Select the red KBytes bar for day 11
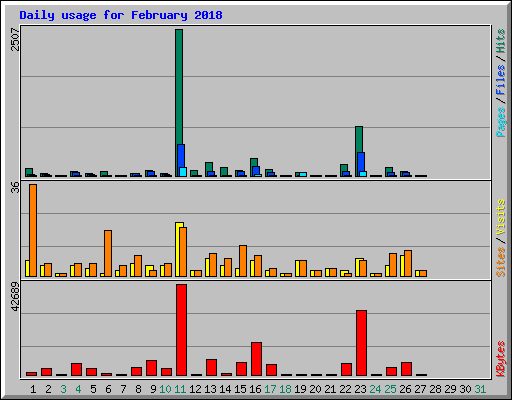 pos(181,330)
